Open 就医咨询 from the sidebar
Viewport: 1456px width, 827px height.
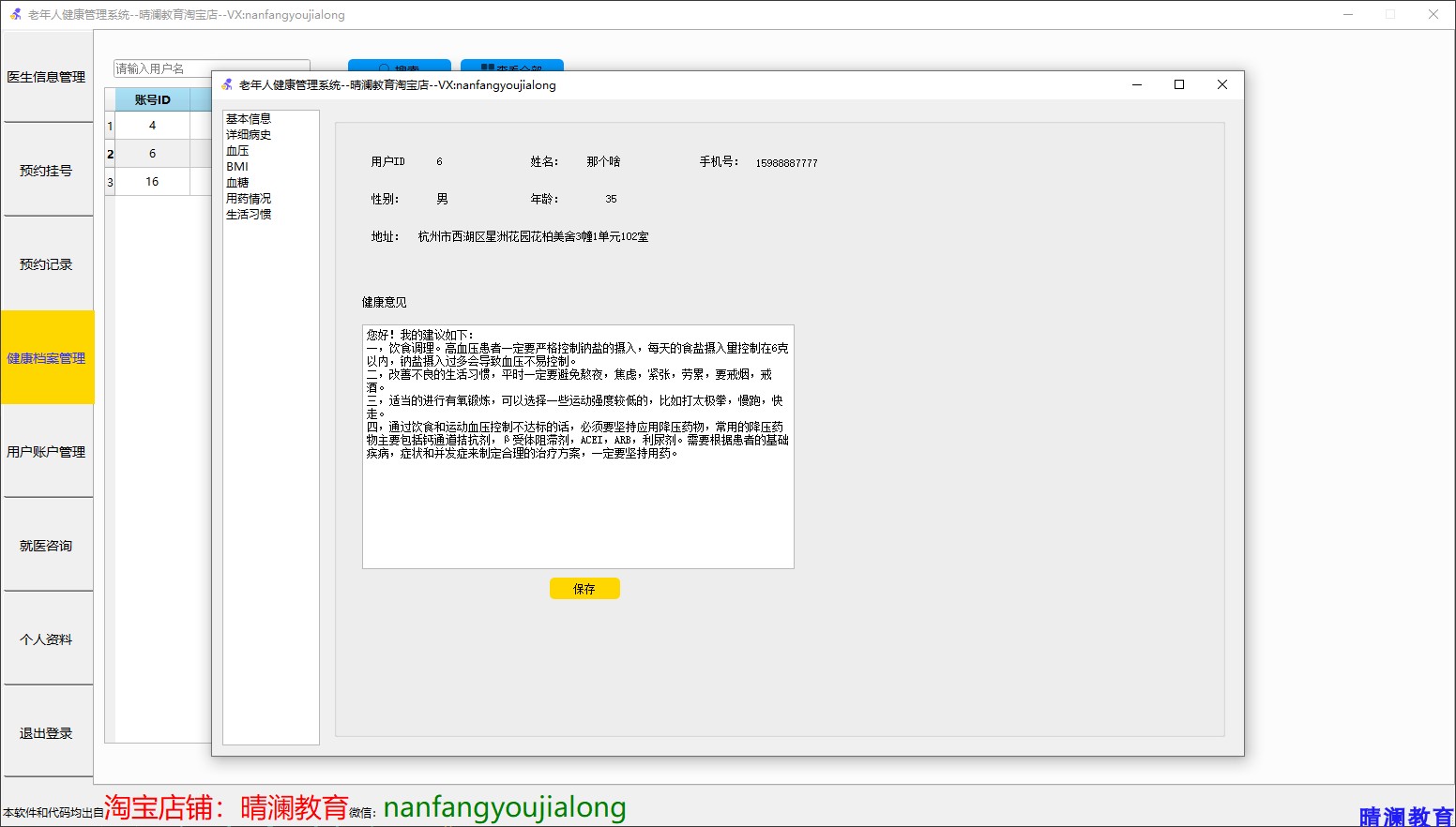[x=46, y=546]
